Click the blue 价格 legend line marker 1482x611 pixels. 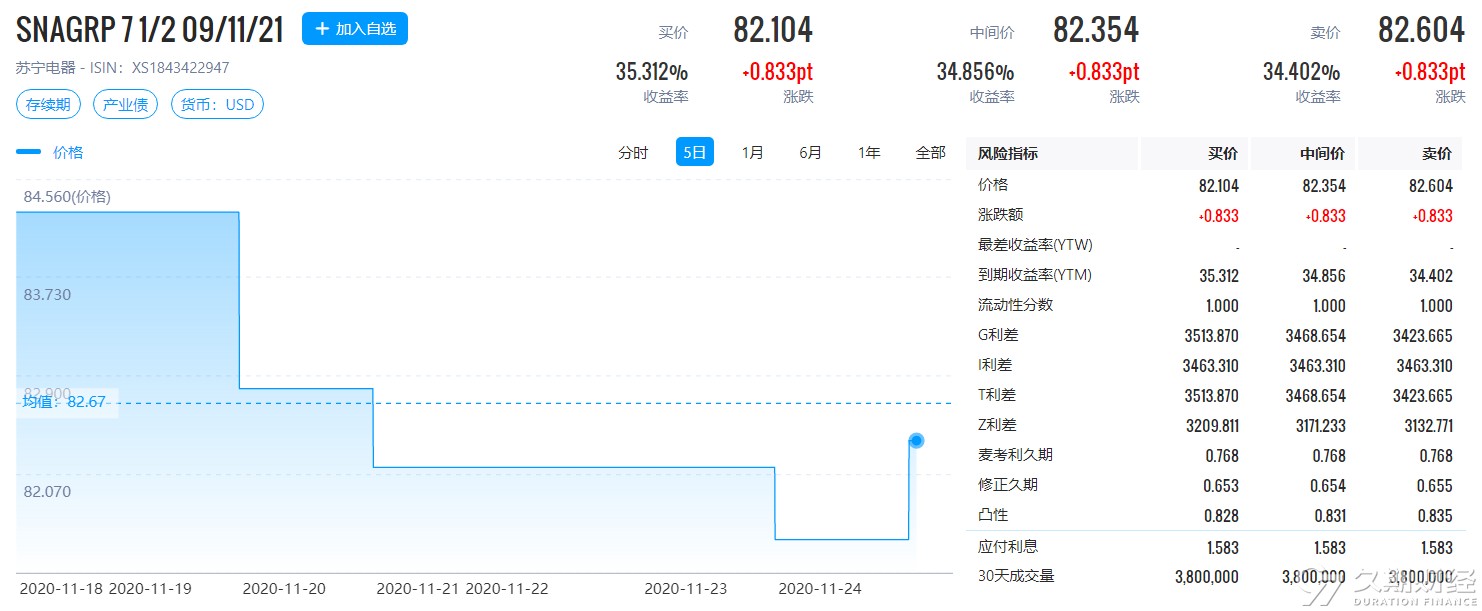[x=28, y=152]
